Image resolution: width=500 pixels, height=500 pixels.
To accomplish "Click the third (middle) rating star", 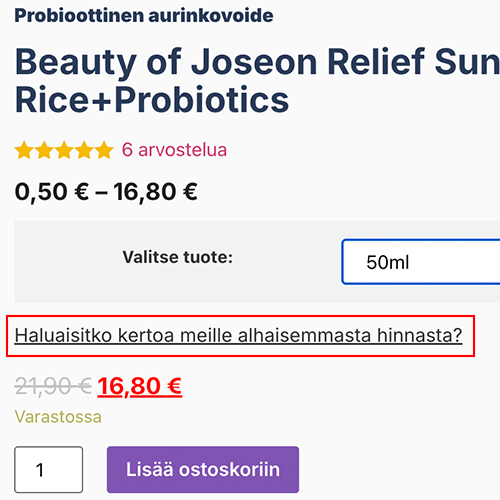I will click(64, 150).
